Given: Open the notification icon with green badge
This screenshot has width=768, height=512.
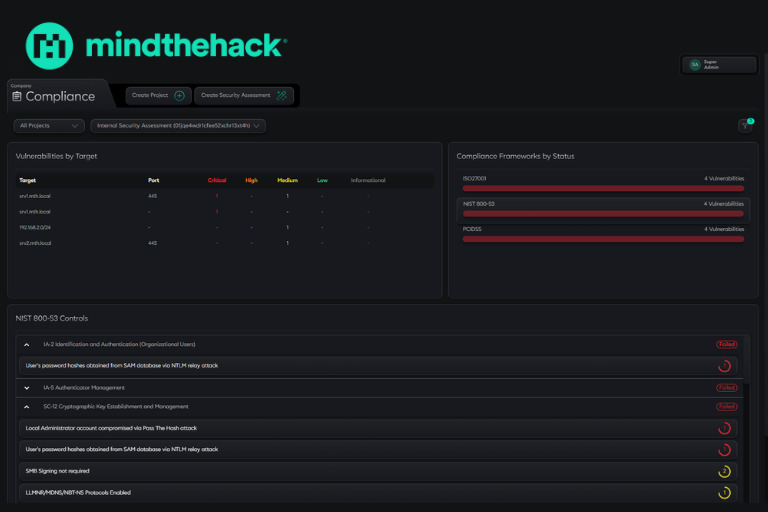Looking at the screenshot, I should coord(745,125).
